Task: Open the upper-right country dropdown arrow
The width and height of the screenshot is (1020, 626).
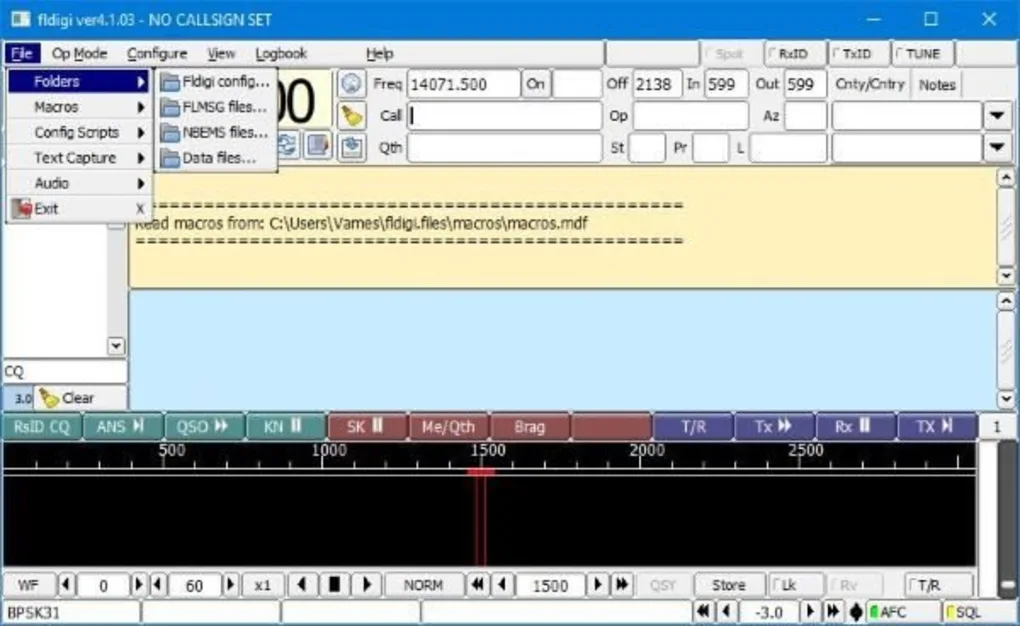Action: click(996, 116)
